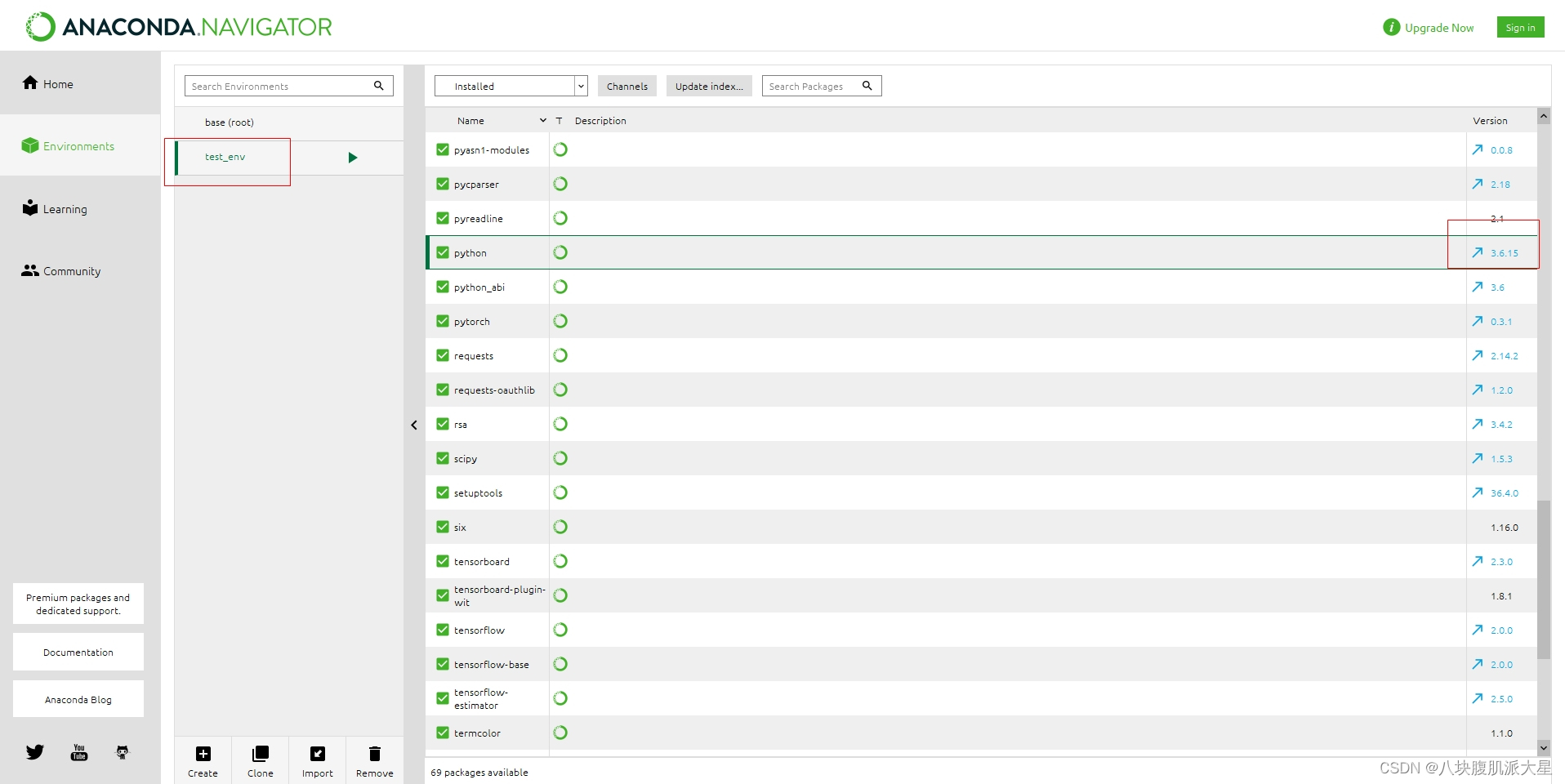
Task: Click the Anaconda Navigator logo
Action: (179, 27)
